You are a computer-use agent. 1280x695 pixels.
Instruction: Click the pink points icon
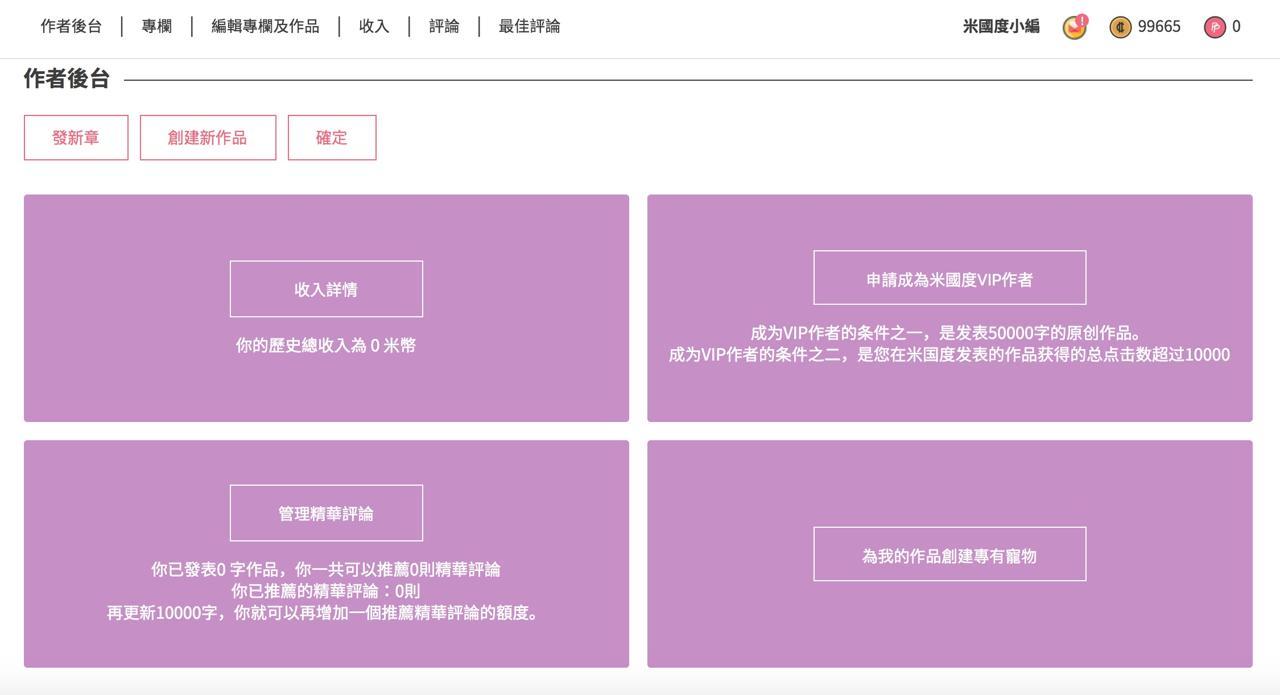(x=1214, y=27)
